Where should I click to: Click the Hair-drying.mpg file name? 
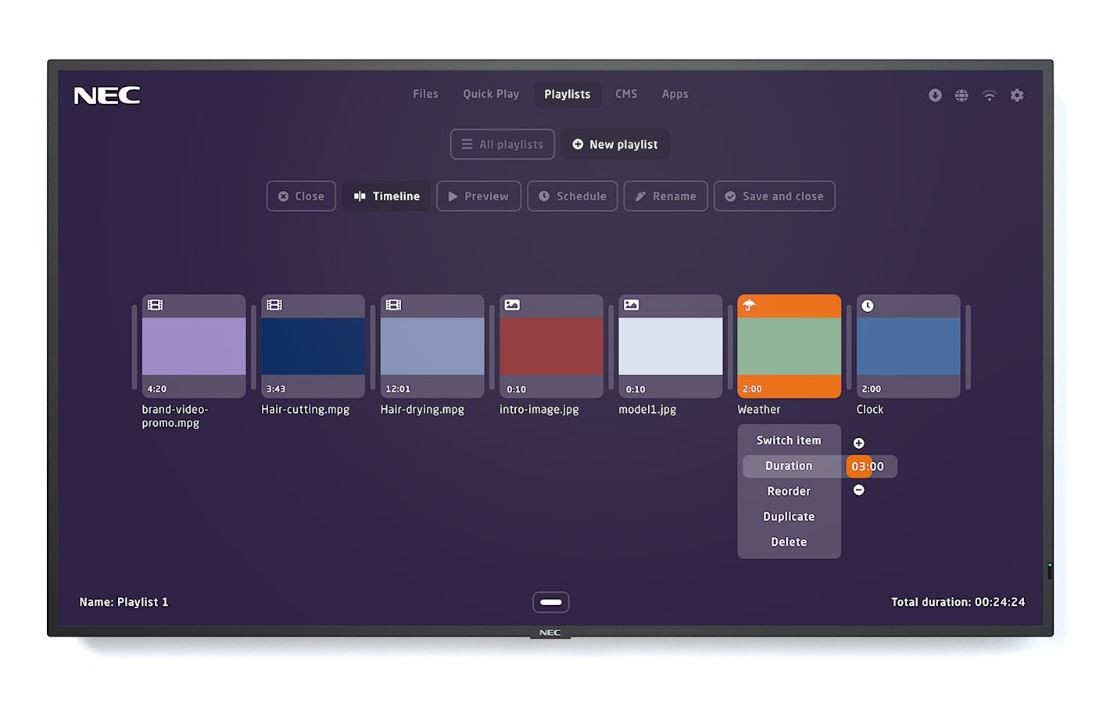422,410
